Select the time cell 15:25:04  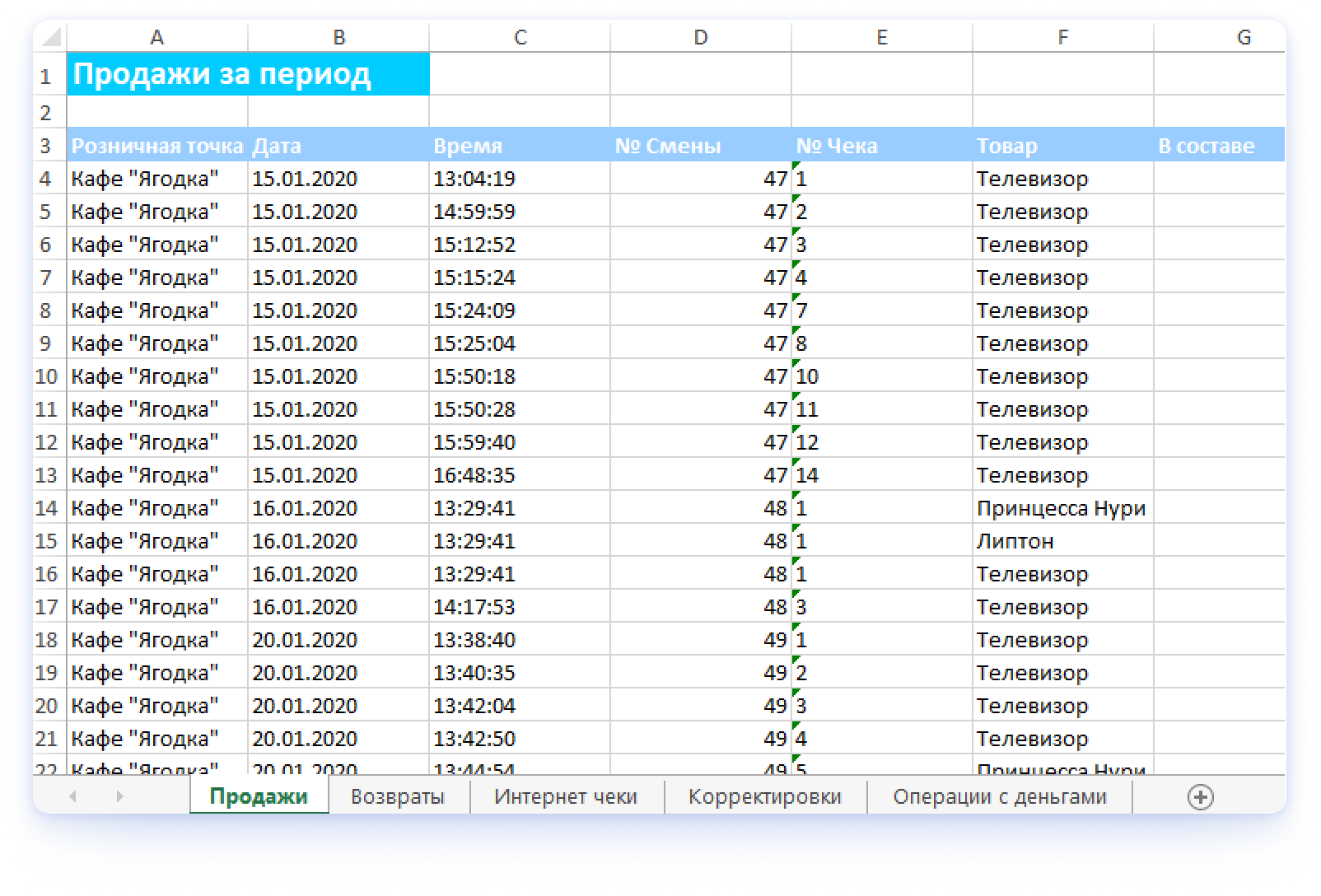pos(520,343)
